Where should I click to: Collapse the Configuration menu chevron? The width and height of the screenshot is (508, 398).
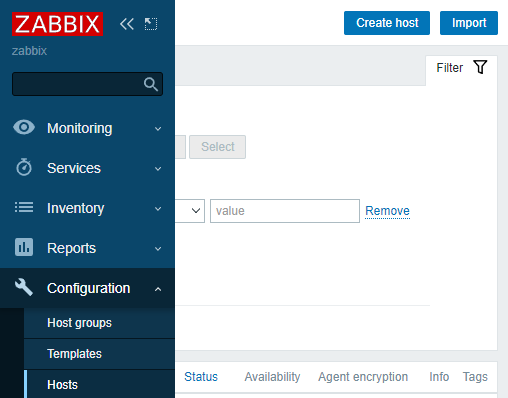pos(158,289)
